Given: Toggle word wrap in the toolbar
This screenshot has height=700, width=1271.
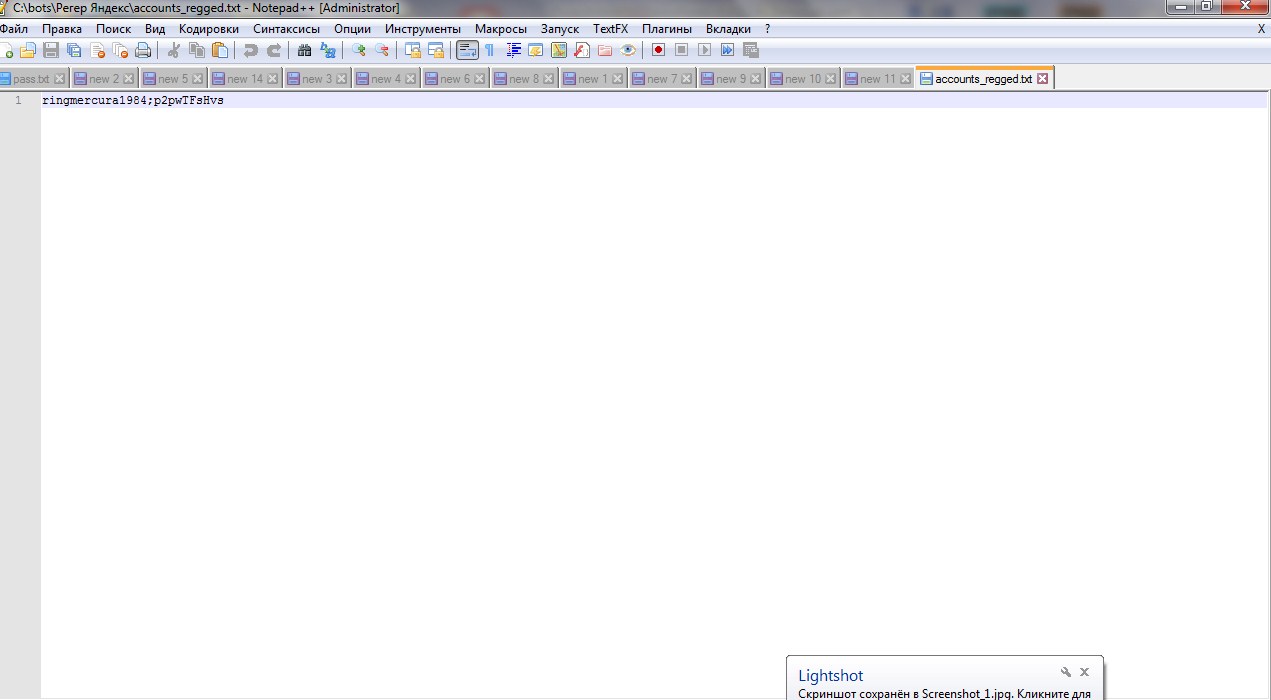Looking at the screenshot, I should (x=466, y=50).
